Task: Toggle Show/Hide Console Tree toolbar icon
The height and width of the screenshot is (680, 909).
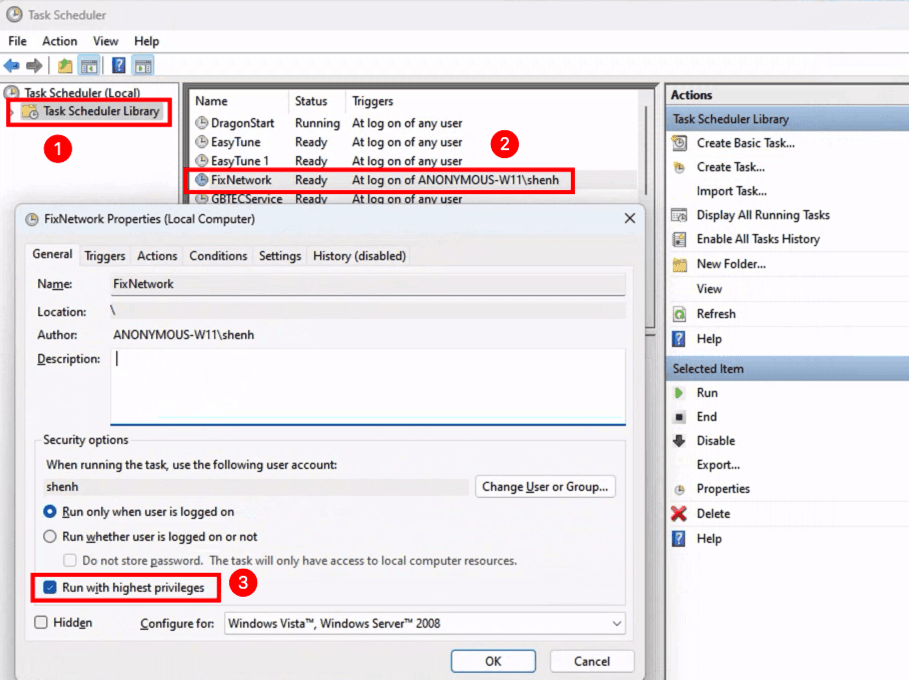Action: pos(89,66)
